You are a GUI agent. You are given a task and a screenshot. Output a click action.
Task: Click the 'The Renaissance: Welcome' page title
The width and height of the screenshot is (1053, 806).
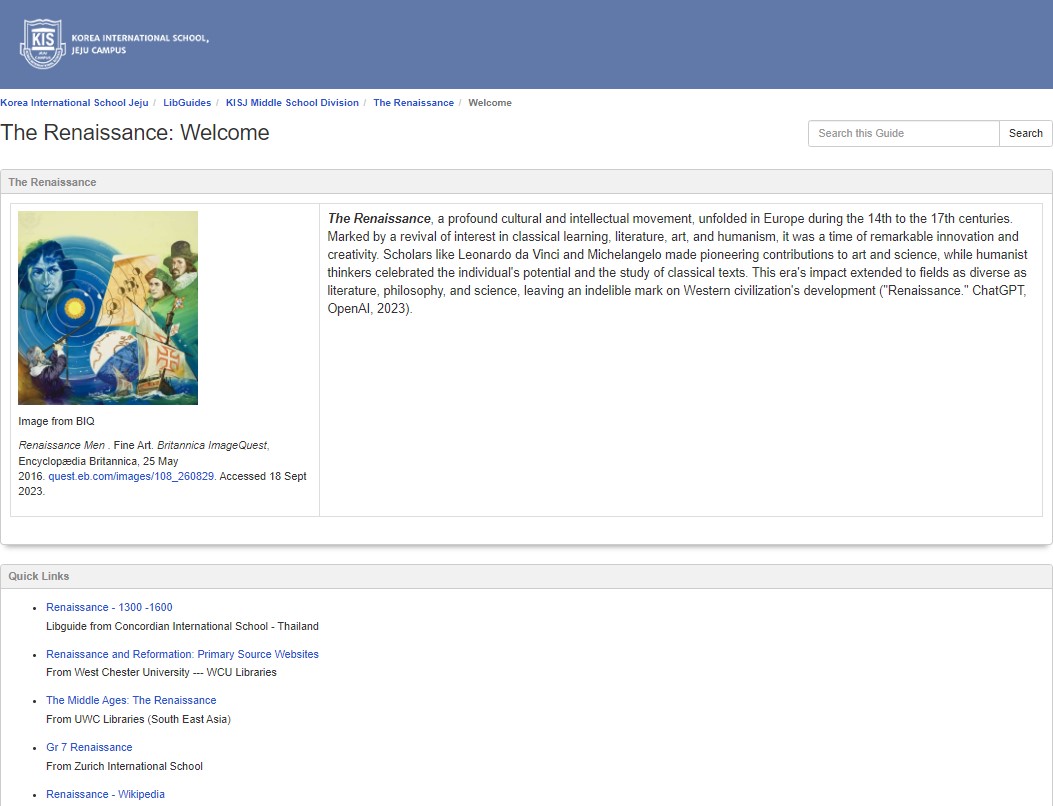click(x=135, y=133)
